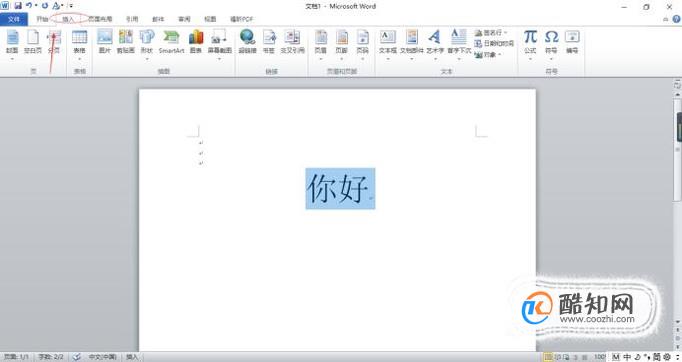Screen dimensions: 682x362
Task: Insert a Chart (图表) via ribbon icon
Action: pos(196,42)
